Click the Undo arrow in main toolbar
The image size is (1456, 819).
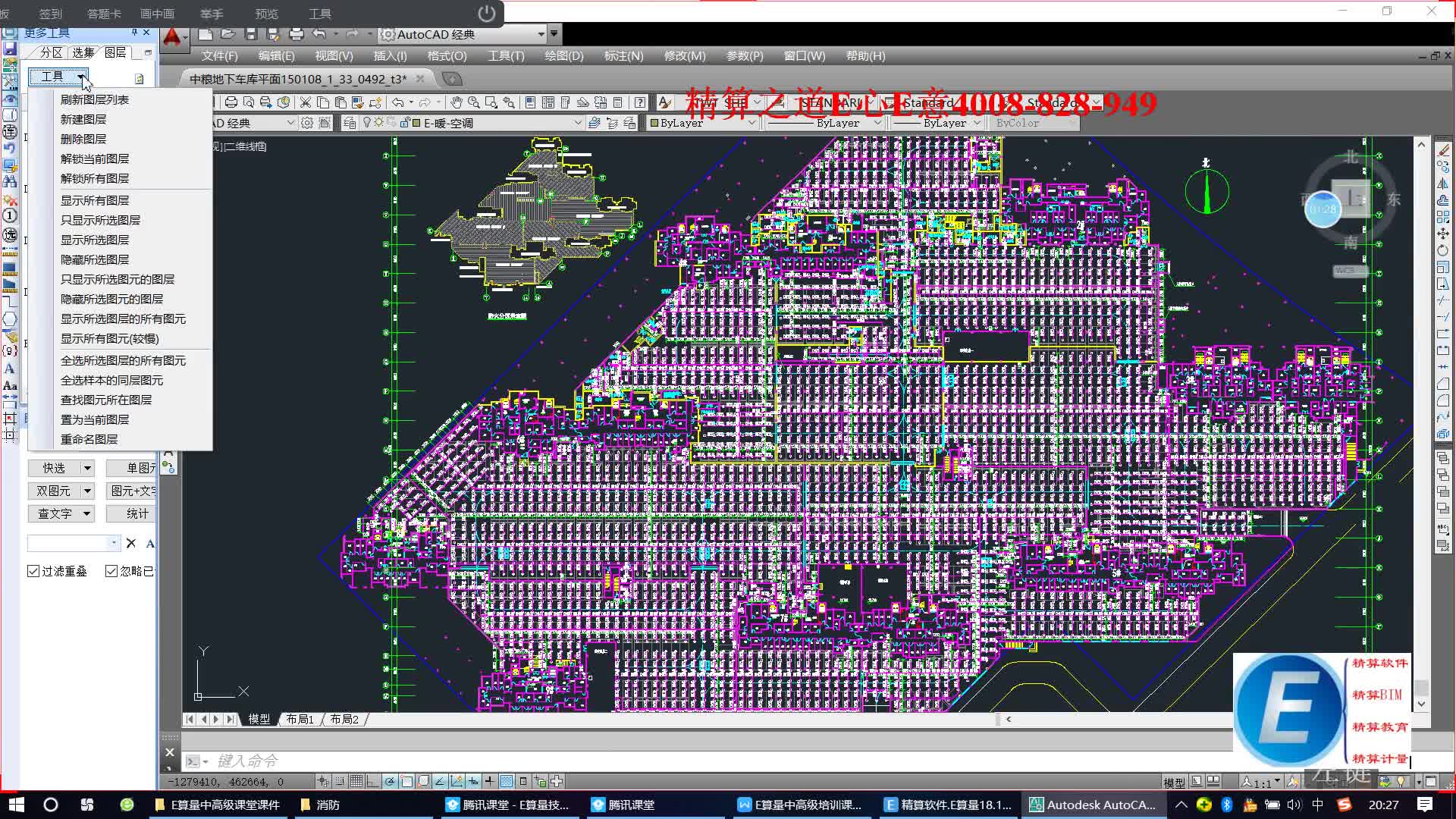[x=397, y=102]
